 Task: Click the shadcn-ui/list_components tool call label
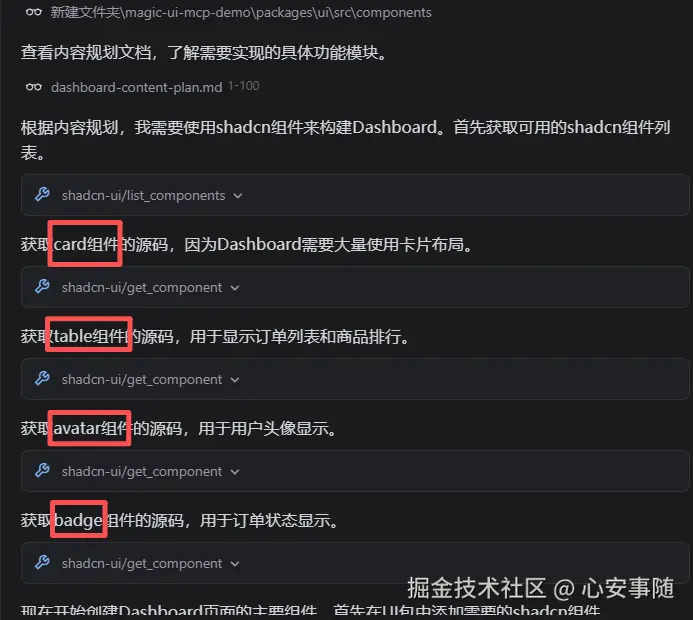[144, 195]
